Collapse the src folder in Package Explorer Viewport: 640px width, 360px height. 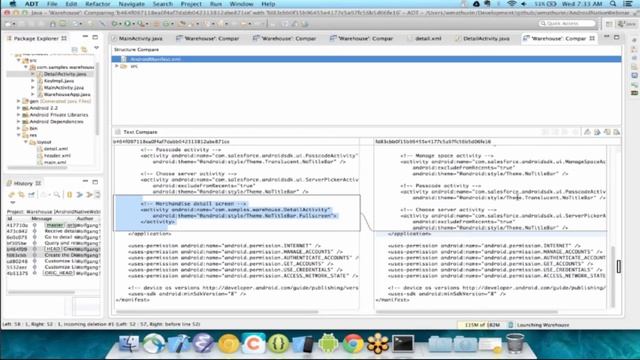point(19,60)
